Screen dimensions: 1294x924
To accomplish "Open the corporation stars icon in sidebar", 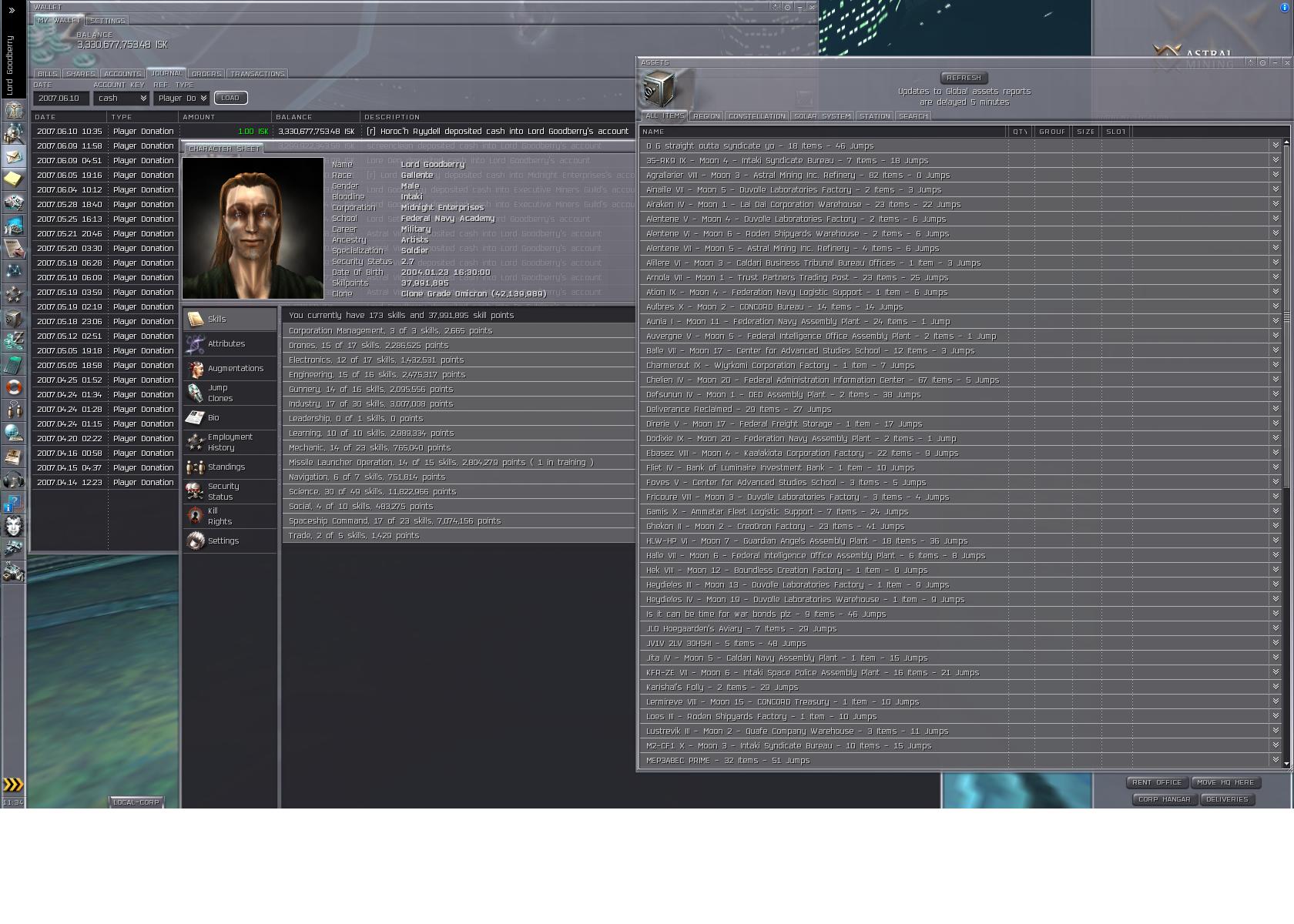I will pos(14,294).
